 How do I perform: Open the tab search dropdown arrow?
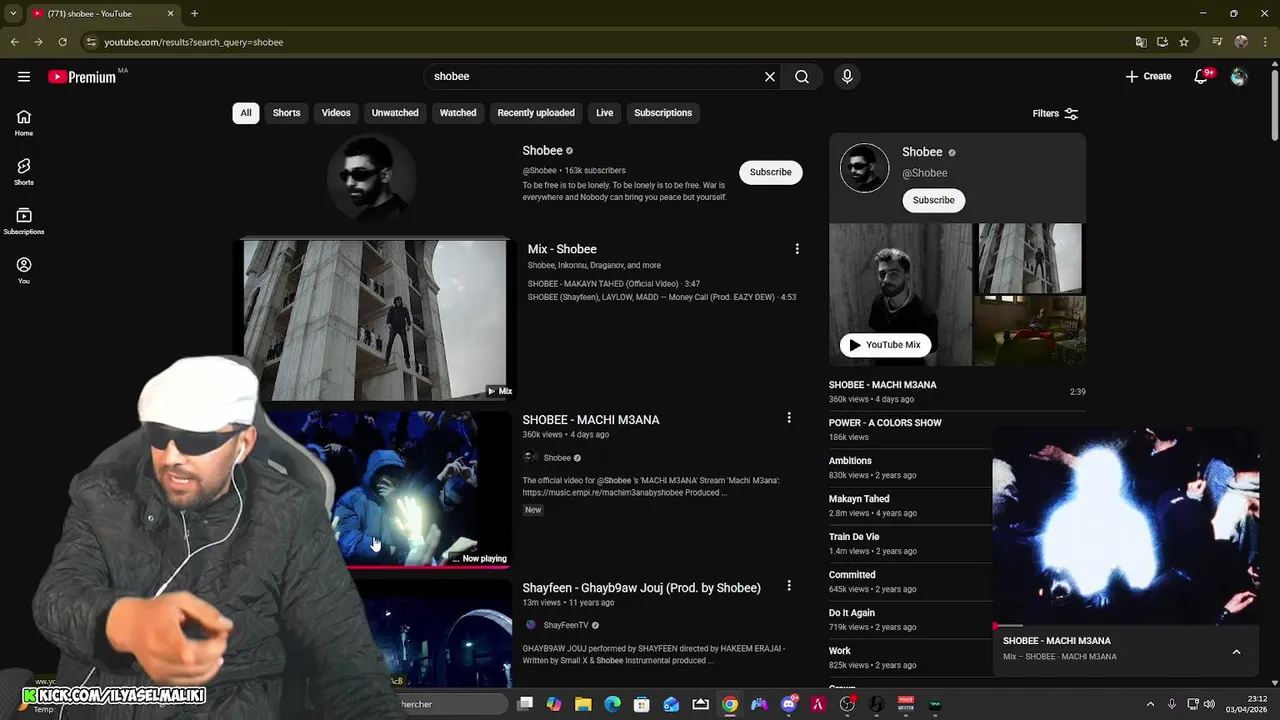coord(13,13)
